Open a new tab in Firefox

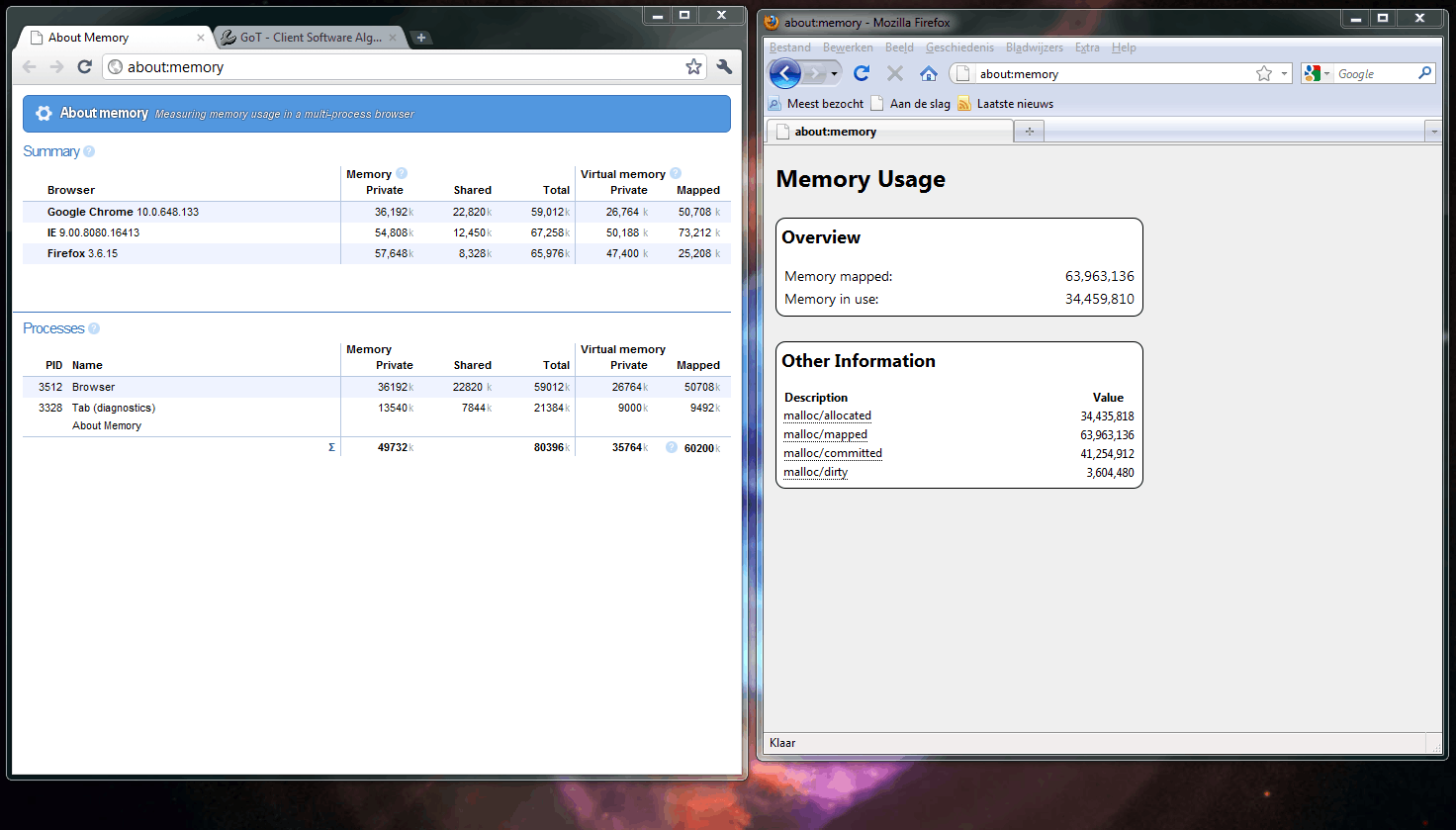(1030, 131)
